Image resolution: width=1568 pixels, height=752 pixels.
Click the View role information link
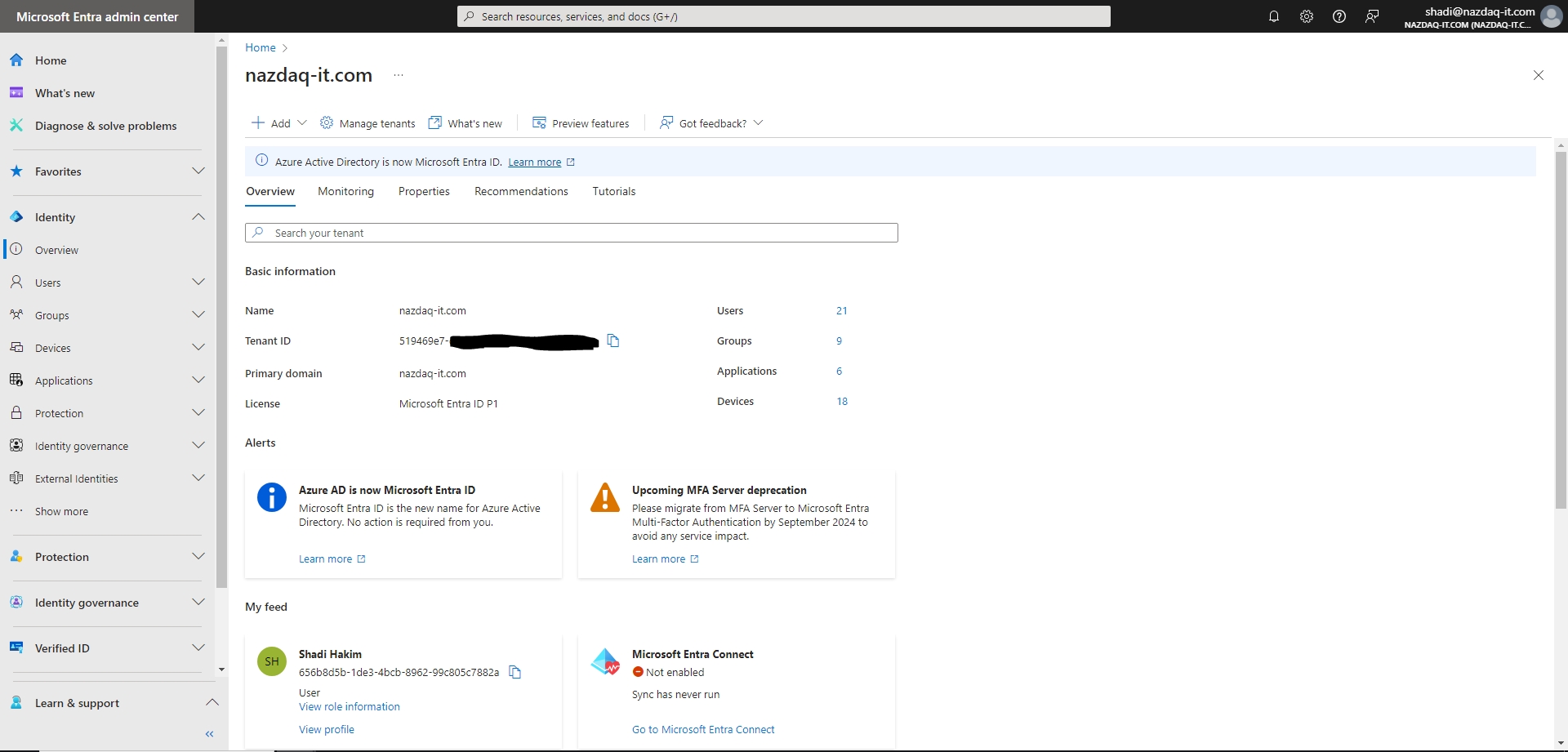(350, 706)
